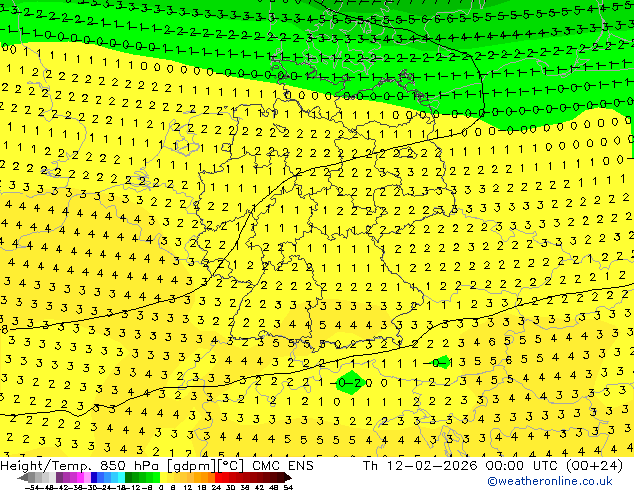This screenshot has width=634, height=490.
Task: Click the '[gdpm]' unit label
Action: (x=192, y=466)
